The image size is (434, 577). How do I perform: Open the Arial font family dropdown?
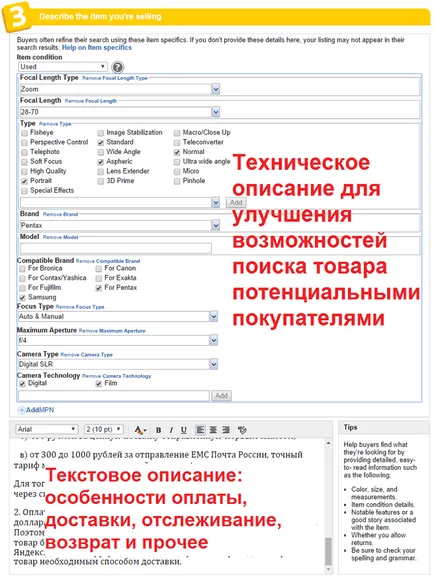(x=47, y=429)
